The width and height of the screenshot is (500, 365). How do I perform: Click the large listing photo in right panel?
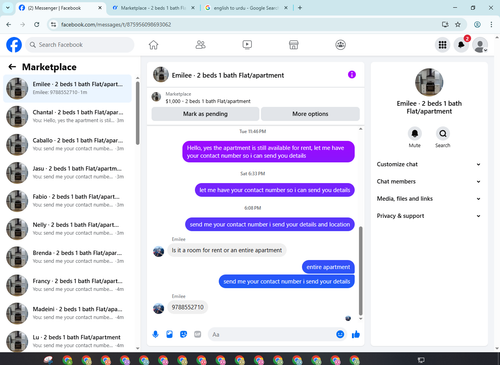click(429, 82)
